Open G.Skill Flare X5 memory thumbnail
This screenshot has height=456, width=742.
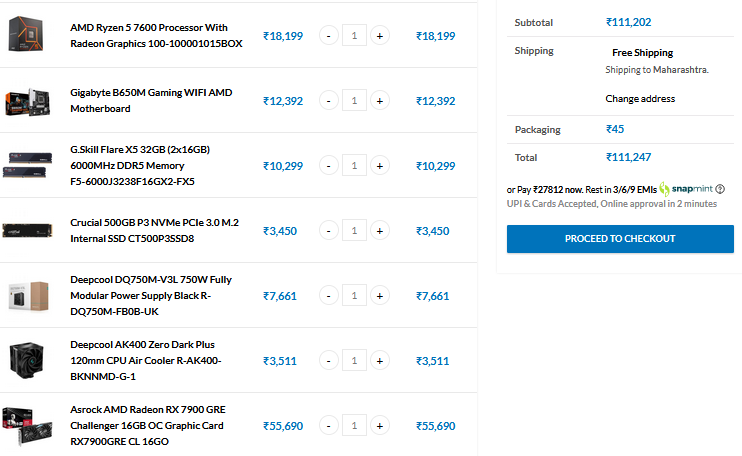click(27, 165)
